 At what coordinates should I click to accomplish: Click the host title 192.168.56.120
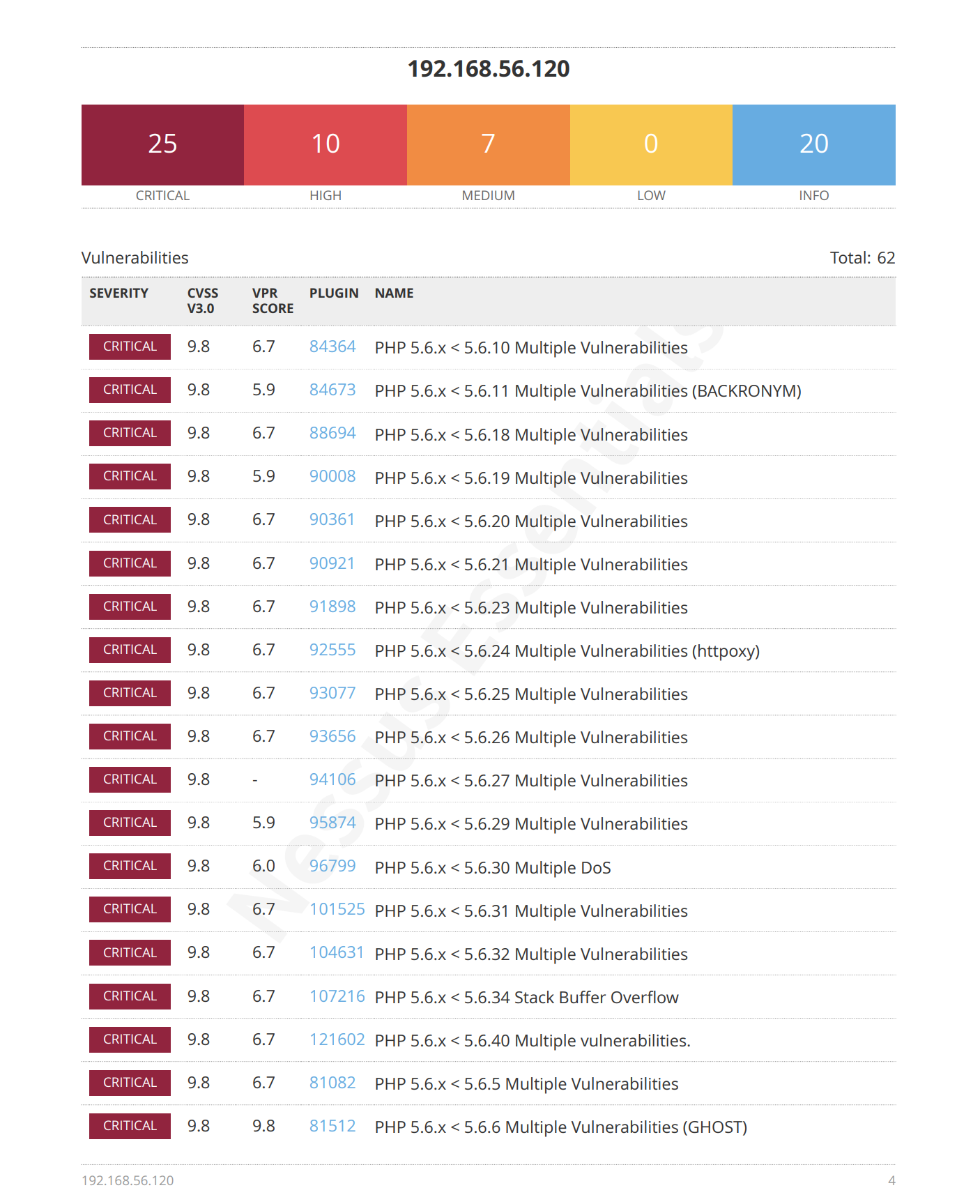coord(489,69)
